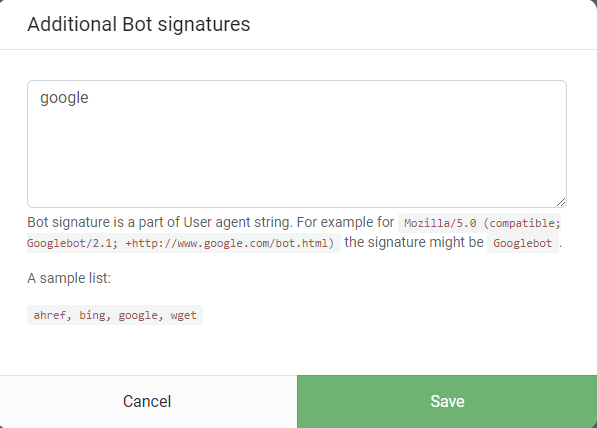Click the word bing in sample list
597x428 pixels.
[x=92, y=315]
